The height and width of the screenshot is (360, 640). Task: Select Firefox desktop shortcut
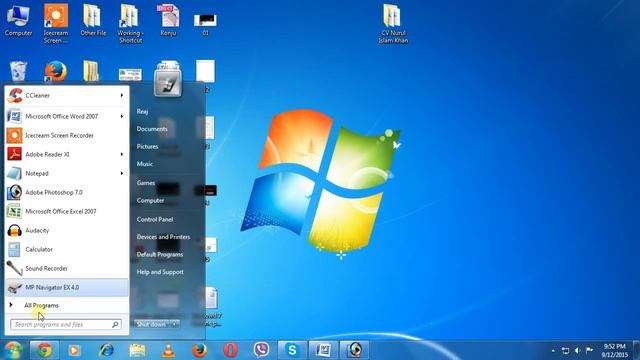point(56,71)
